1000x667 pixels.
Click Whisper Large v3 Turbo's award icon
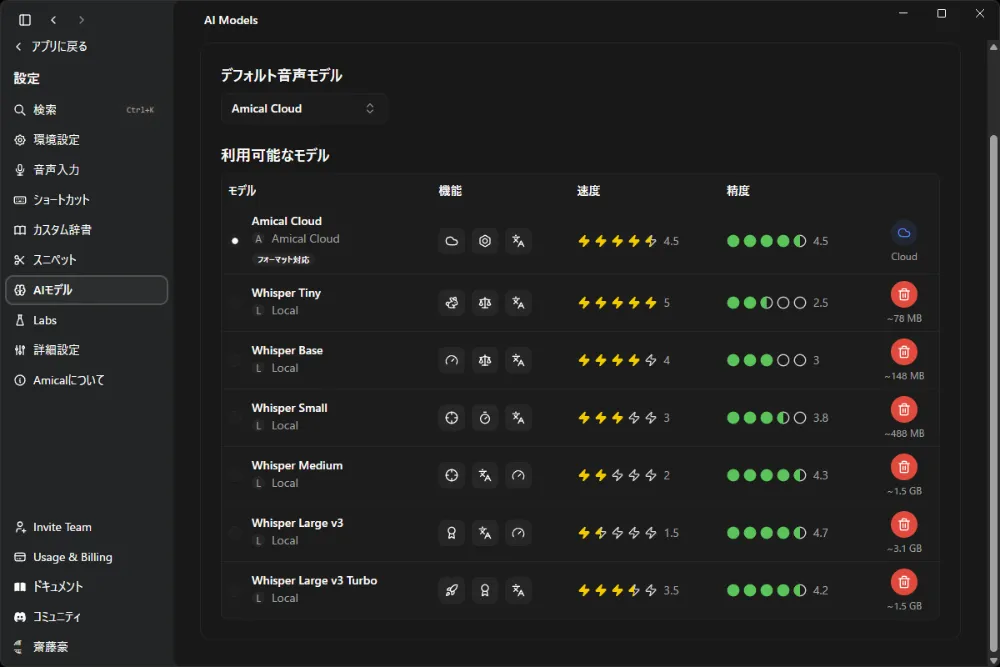point(485,590)
